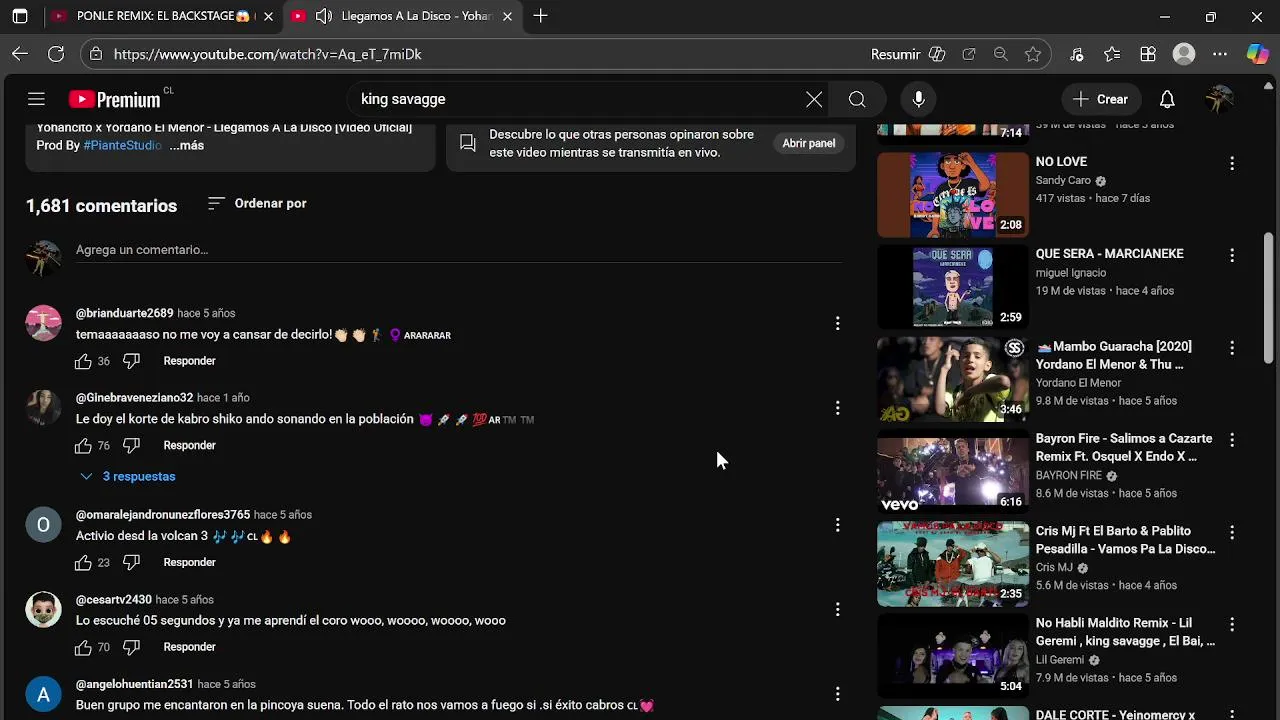Like the comment by @brianduarte2689

pos(83,361)
